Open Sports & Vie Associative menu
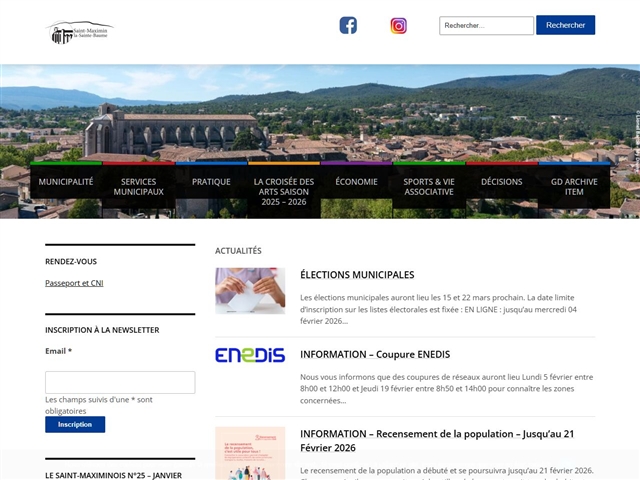 429,187
